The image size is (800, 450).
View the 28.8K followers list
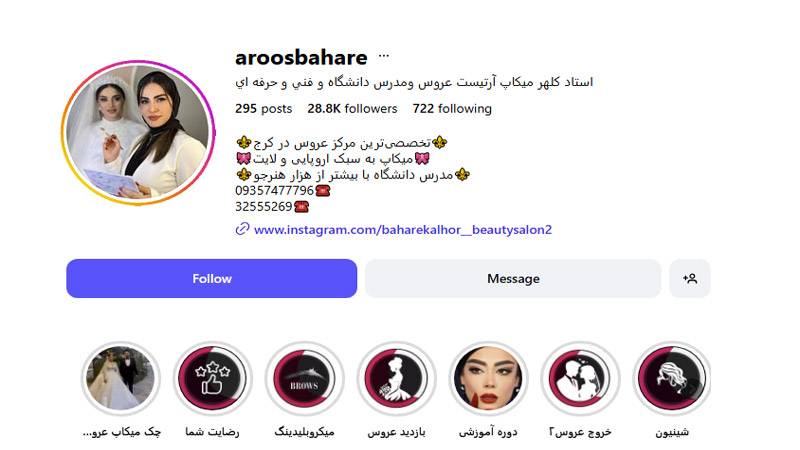352,109
